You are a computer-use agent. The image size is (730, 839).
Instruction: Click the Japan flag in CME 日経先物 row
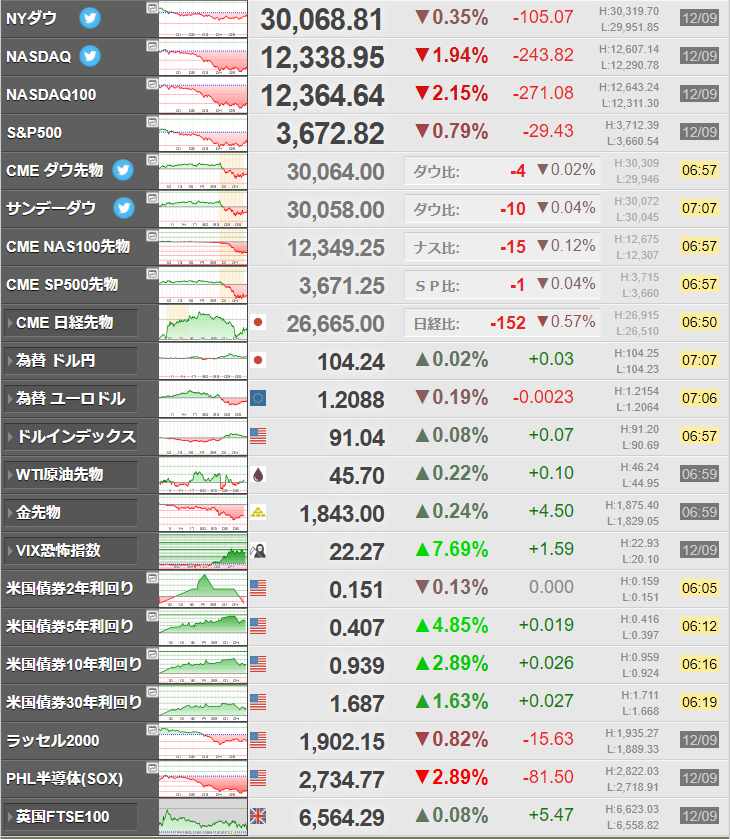click(x=258, y=322)
